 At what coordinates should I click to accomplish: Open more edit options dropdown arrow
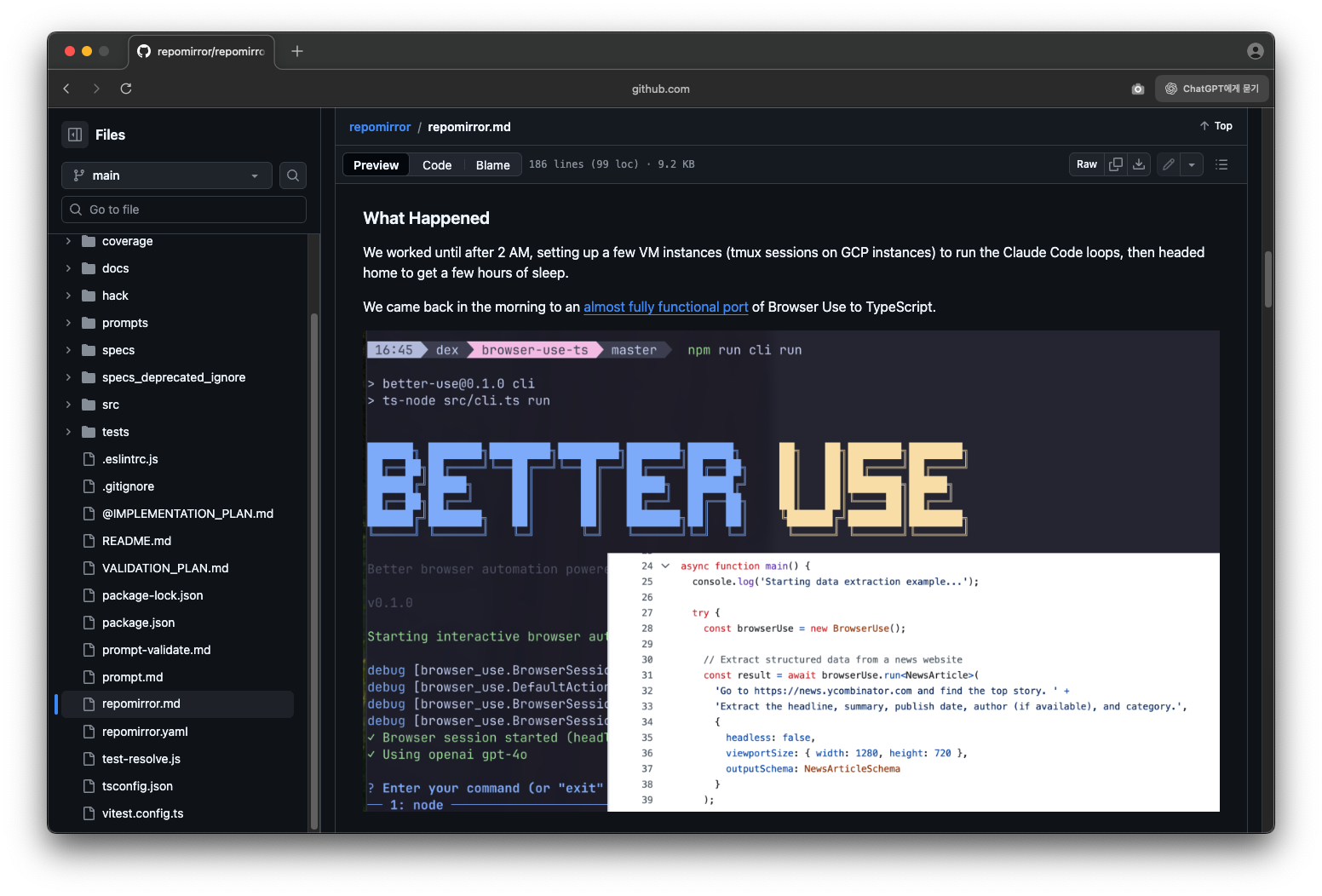[x=1192, y=164]
